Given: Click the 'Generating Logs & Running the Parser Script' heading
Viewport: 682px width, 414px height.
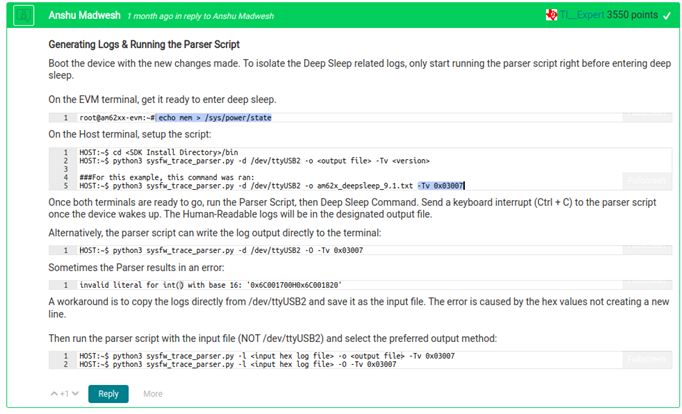Looking at the screenshot, I should (x=144, y=44).
